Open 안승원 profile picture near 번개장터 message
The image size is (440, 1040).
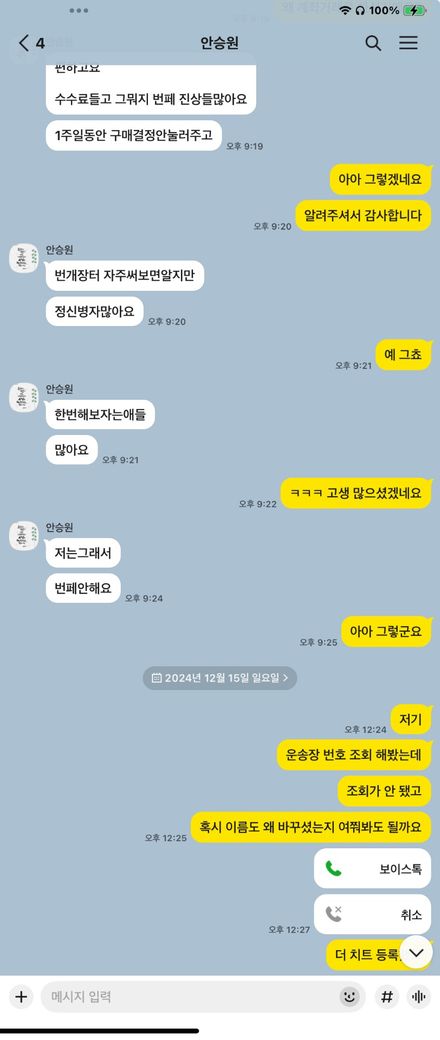[23, 258]
